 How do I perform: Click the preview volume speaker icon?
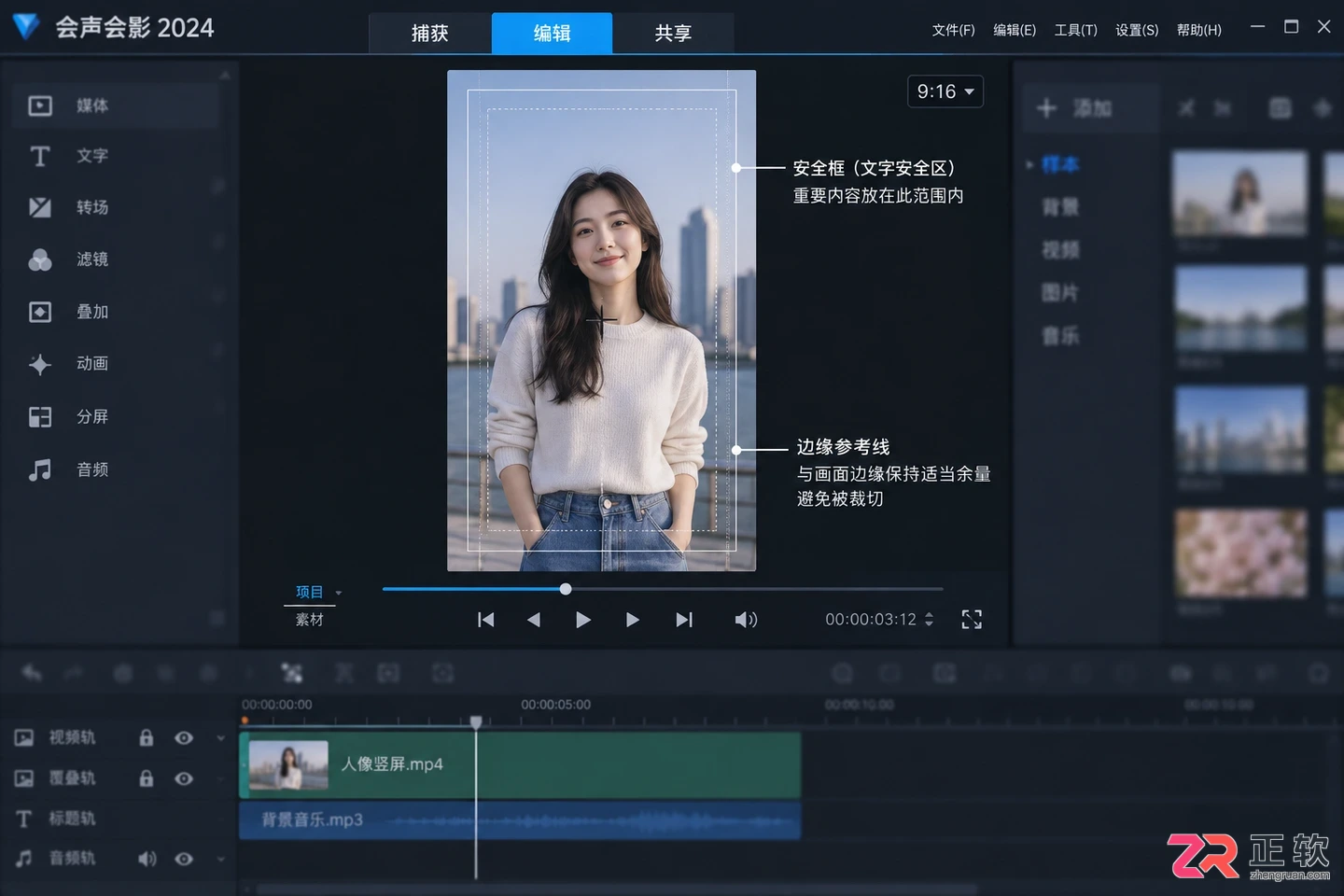[x=746, y=620]
